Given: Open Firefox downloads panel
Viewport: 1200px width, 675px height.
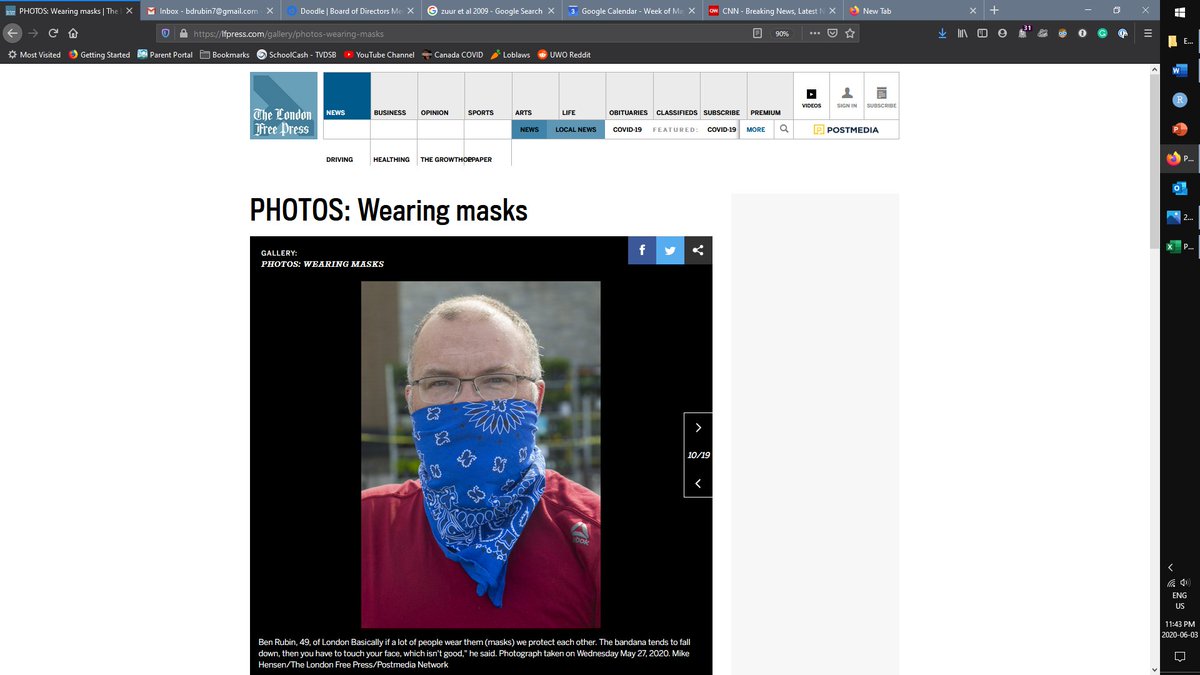Looking at the screenshot, I should pyautogui.click(x=942, y=32).
